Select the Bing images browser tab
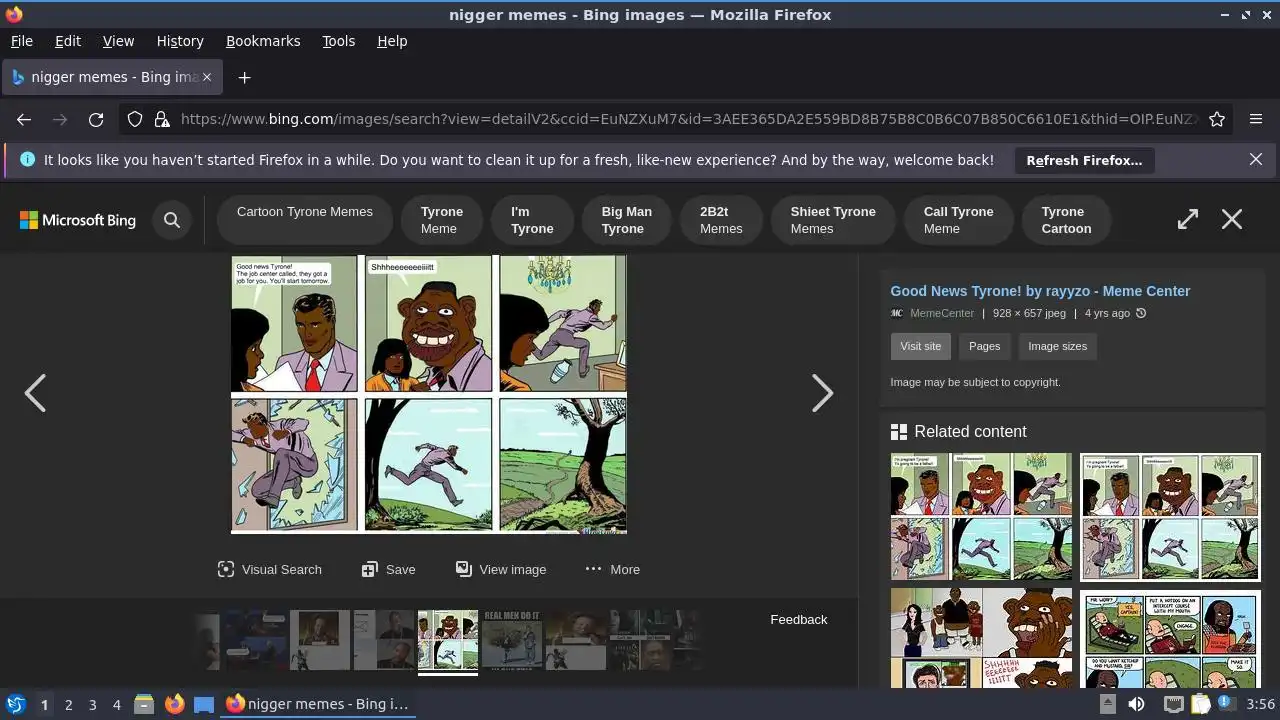 (112, 77)
